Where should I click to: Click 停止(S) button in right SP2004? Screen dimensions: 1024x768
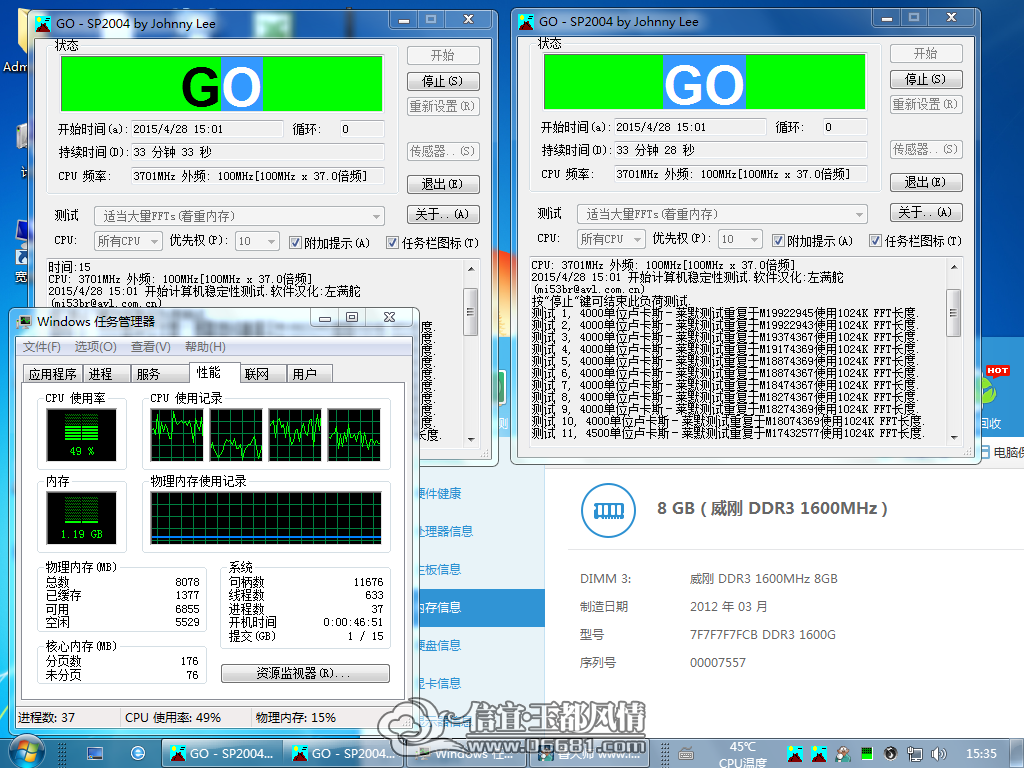point(926,80)
